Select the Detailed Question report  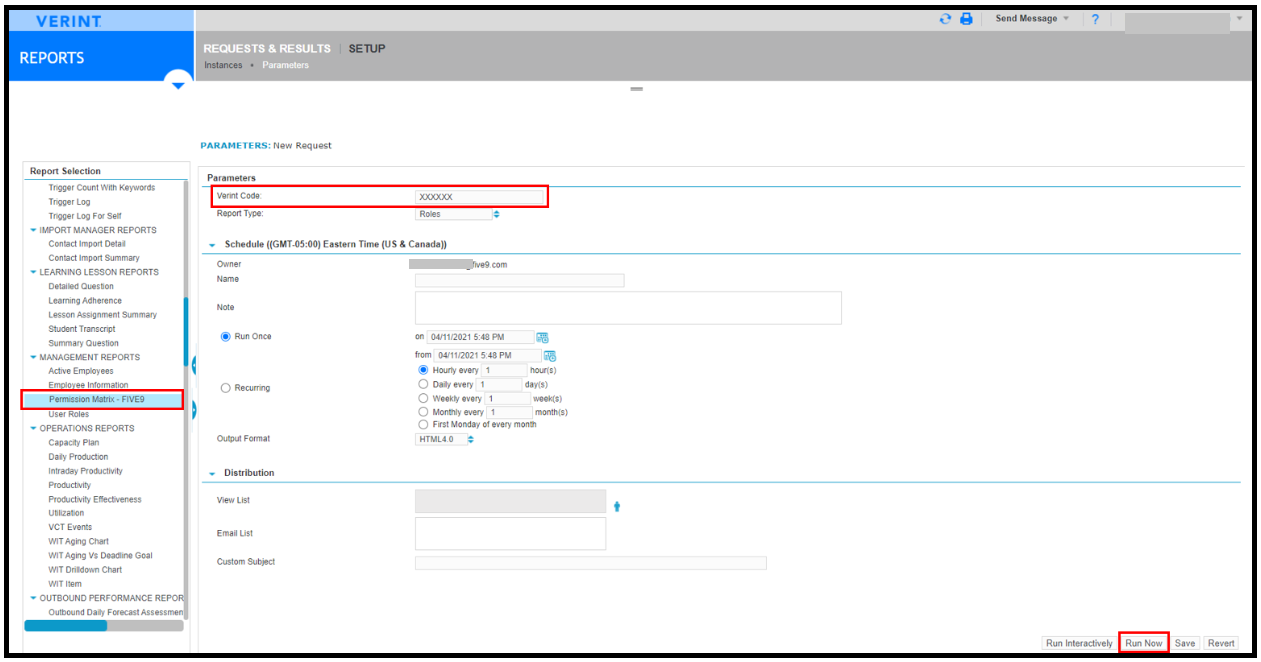81,286
